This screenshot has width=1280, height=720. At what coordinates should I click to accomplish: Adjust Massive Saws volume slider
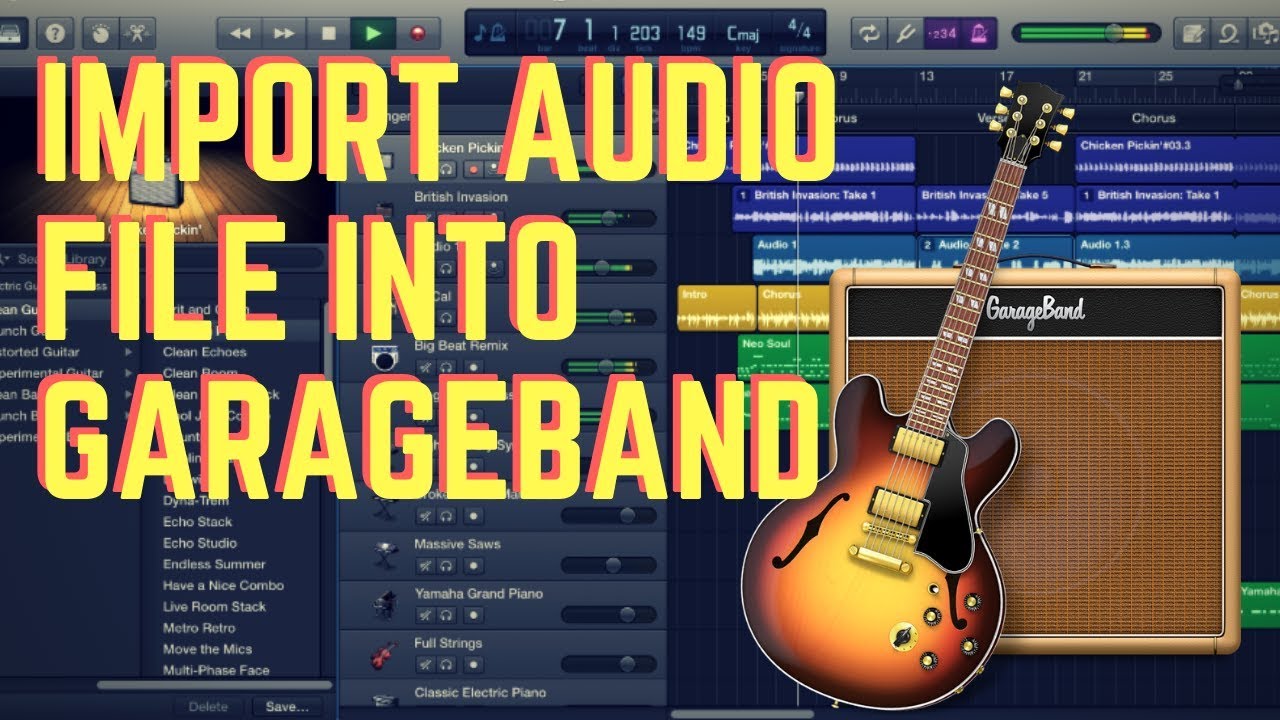[x=609, y=565]
